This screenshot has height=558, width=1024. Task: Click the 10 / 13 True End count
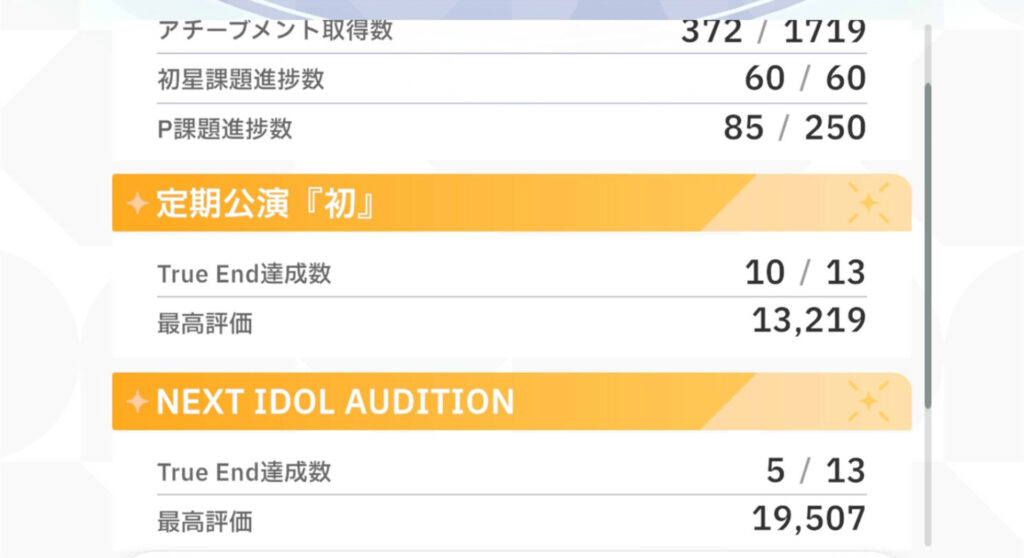click(x=805, y=273)
